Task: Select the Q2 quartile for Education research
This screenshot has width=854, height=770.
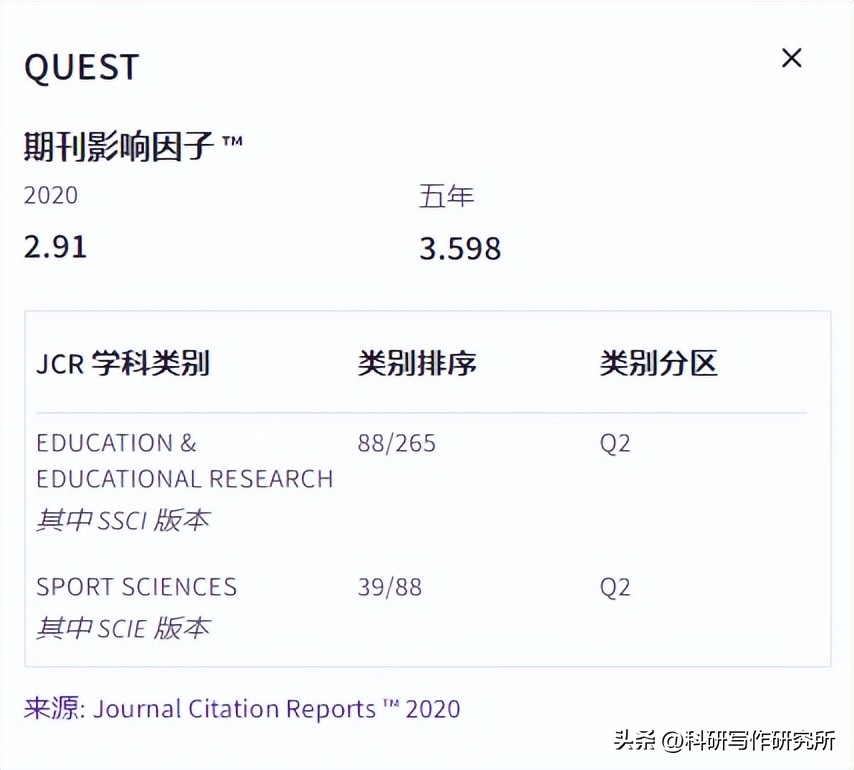Action: click(x=615, y=443)
